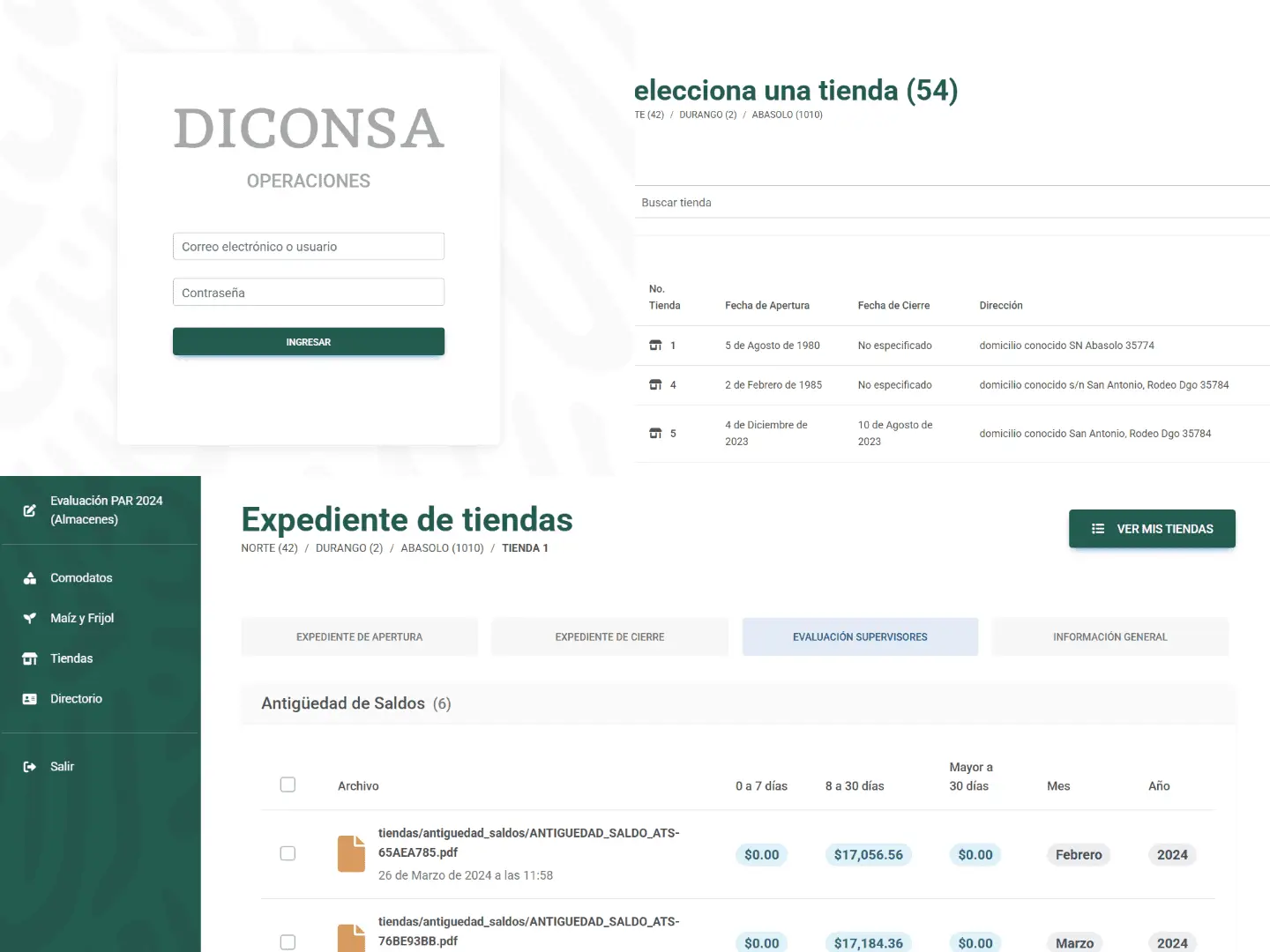
Task: Click the store icon for tienda 4
Action: 655,385
